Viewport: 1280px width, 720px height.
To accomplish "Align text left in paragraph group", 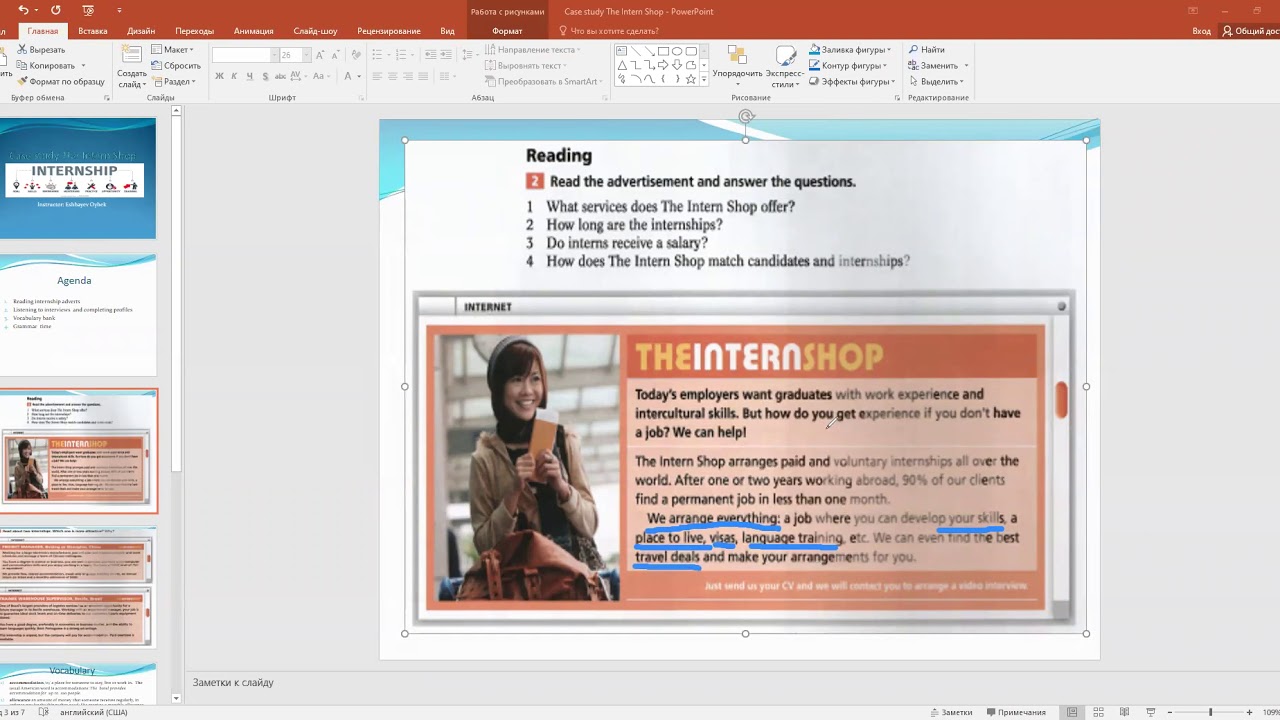I will point(378,76).
